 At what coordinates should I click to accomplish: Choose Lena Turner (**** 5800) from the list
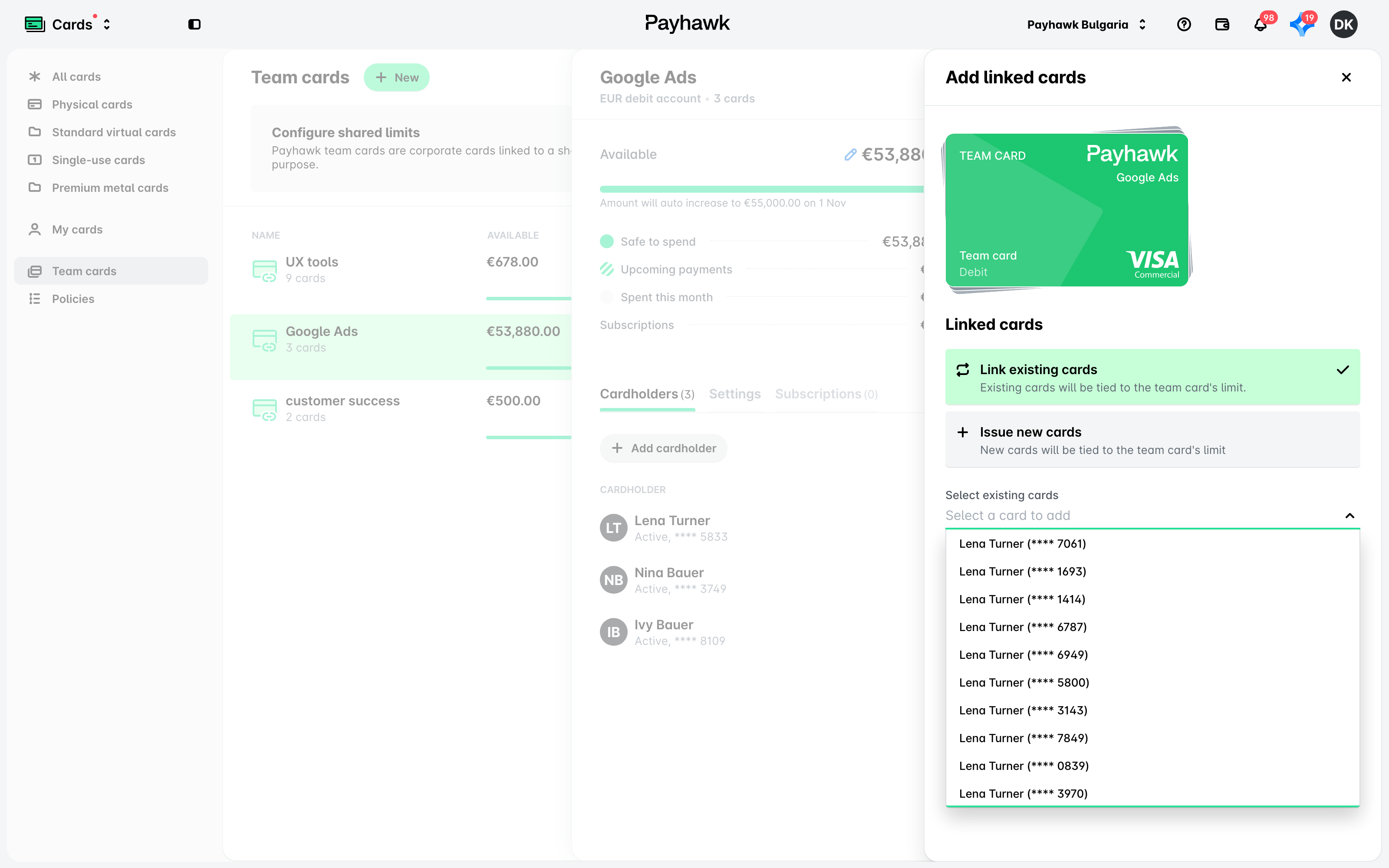click(x=1152, y=683)
